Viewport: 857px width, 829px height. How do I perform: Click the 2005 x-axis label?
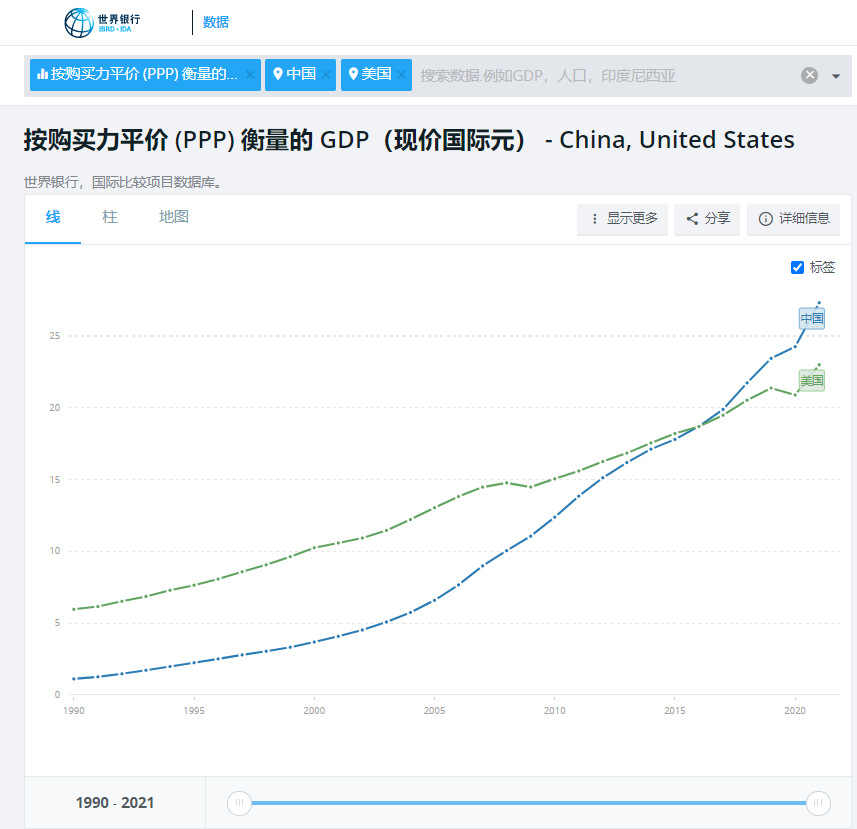(x=435, y=710)
